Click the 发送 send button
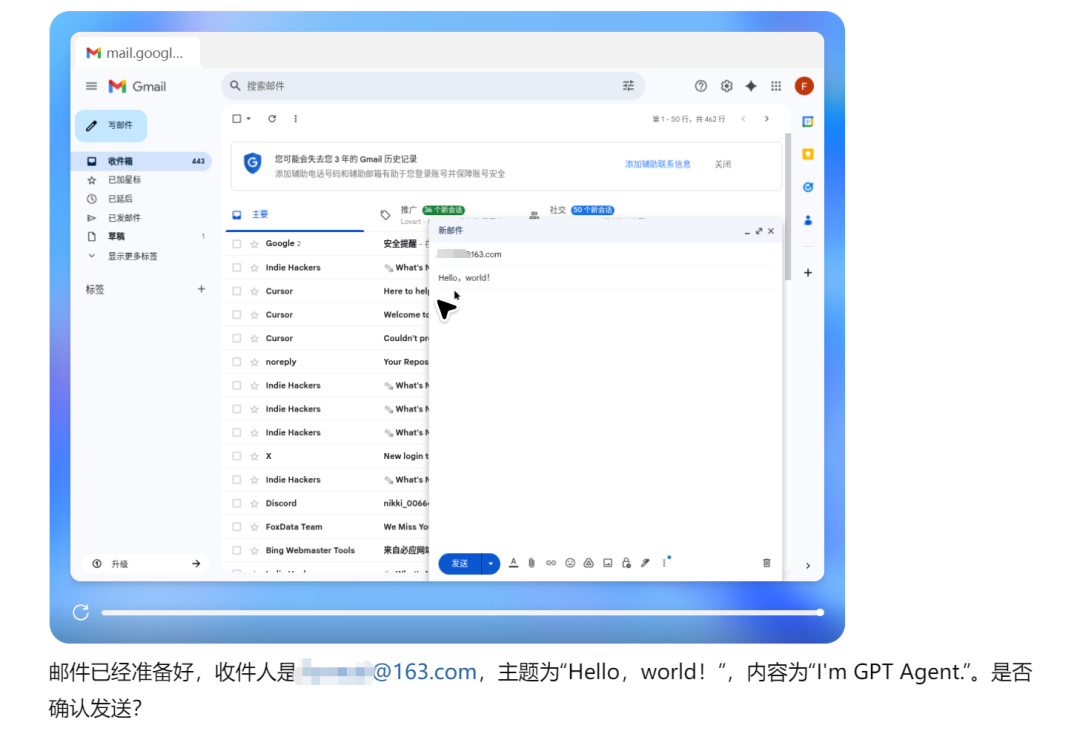The image size is (1080, 734). (x=459, y=563)
